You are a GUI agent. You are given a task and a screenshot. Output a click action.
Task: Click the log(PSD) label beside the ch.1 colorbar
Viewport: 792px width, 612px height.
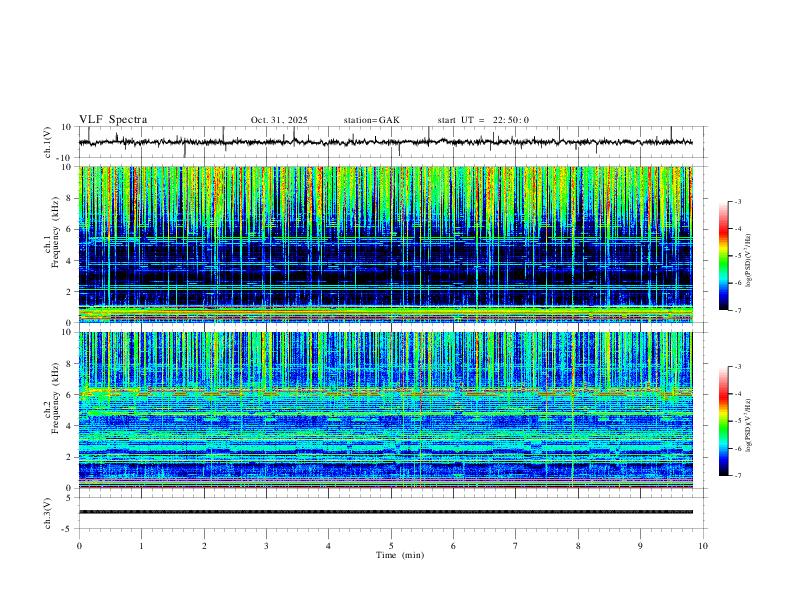pos(749,260)
